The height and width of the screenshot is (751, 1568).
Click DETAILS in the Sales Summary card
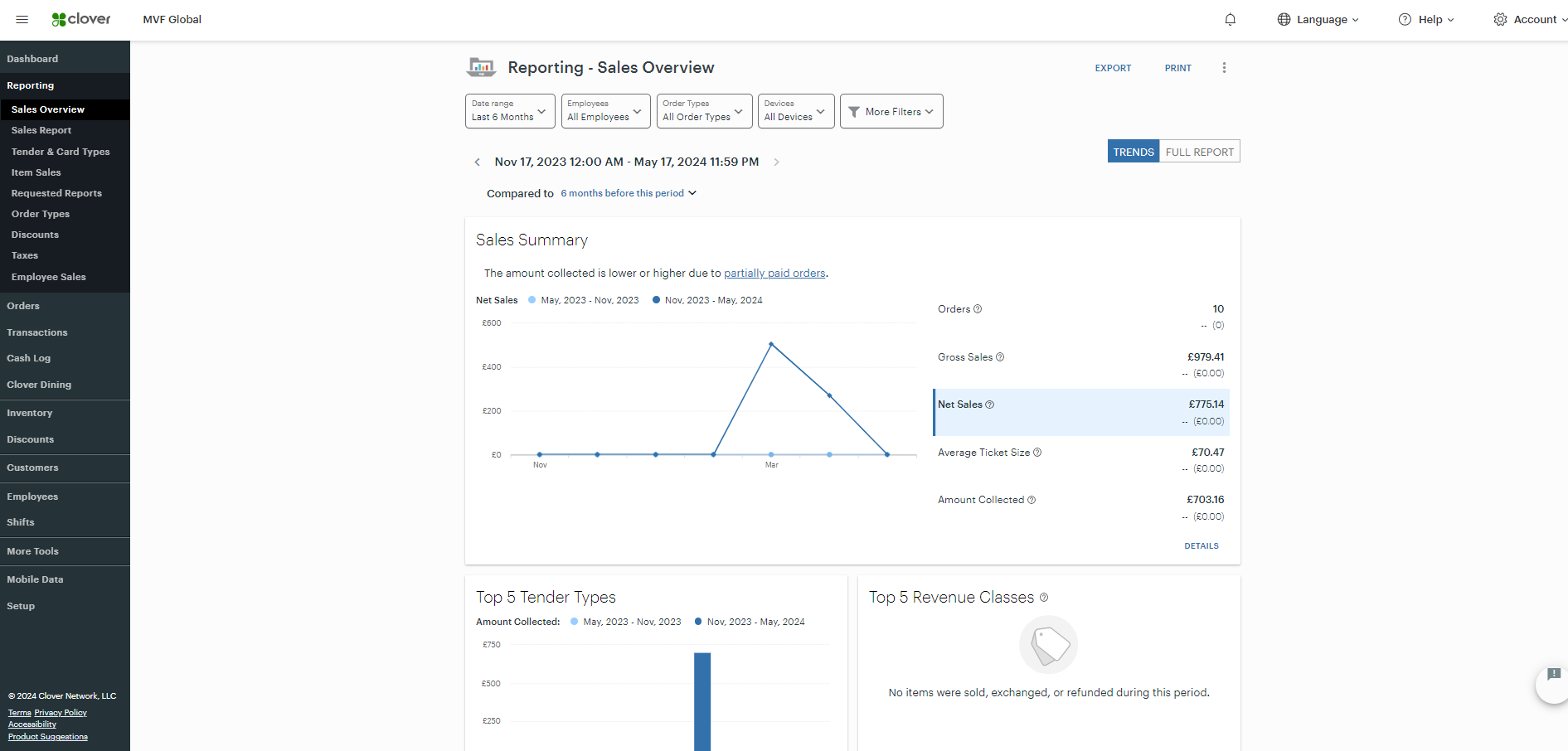click(1201, 545)
